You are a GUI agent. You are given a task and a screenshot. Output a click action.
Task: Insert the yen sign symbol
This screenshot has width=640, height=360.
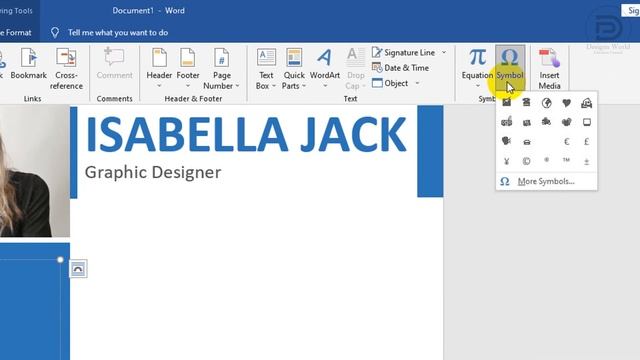click(507, 161)
